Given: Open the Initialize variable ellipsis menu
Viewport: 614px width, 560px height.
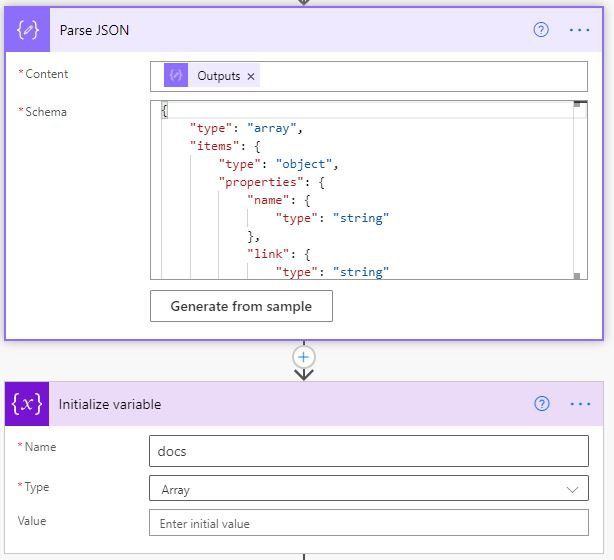Looking at the screenshot, I should [580, 404].
